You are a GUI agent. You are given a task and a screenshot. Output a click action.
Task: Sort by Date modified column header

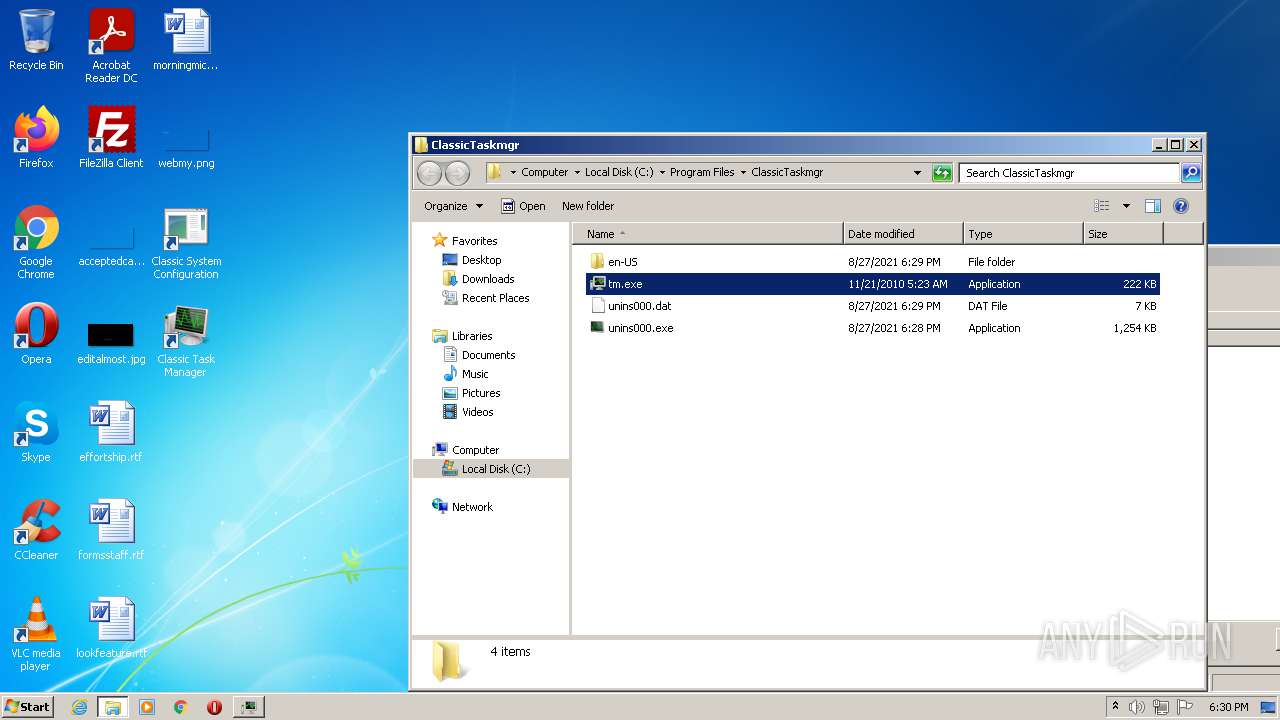pyautogui.click(x=903, y=234)
